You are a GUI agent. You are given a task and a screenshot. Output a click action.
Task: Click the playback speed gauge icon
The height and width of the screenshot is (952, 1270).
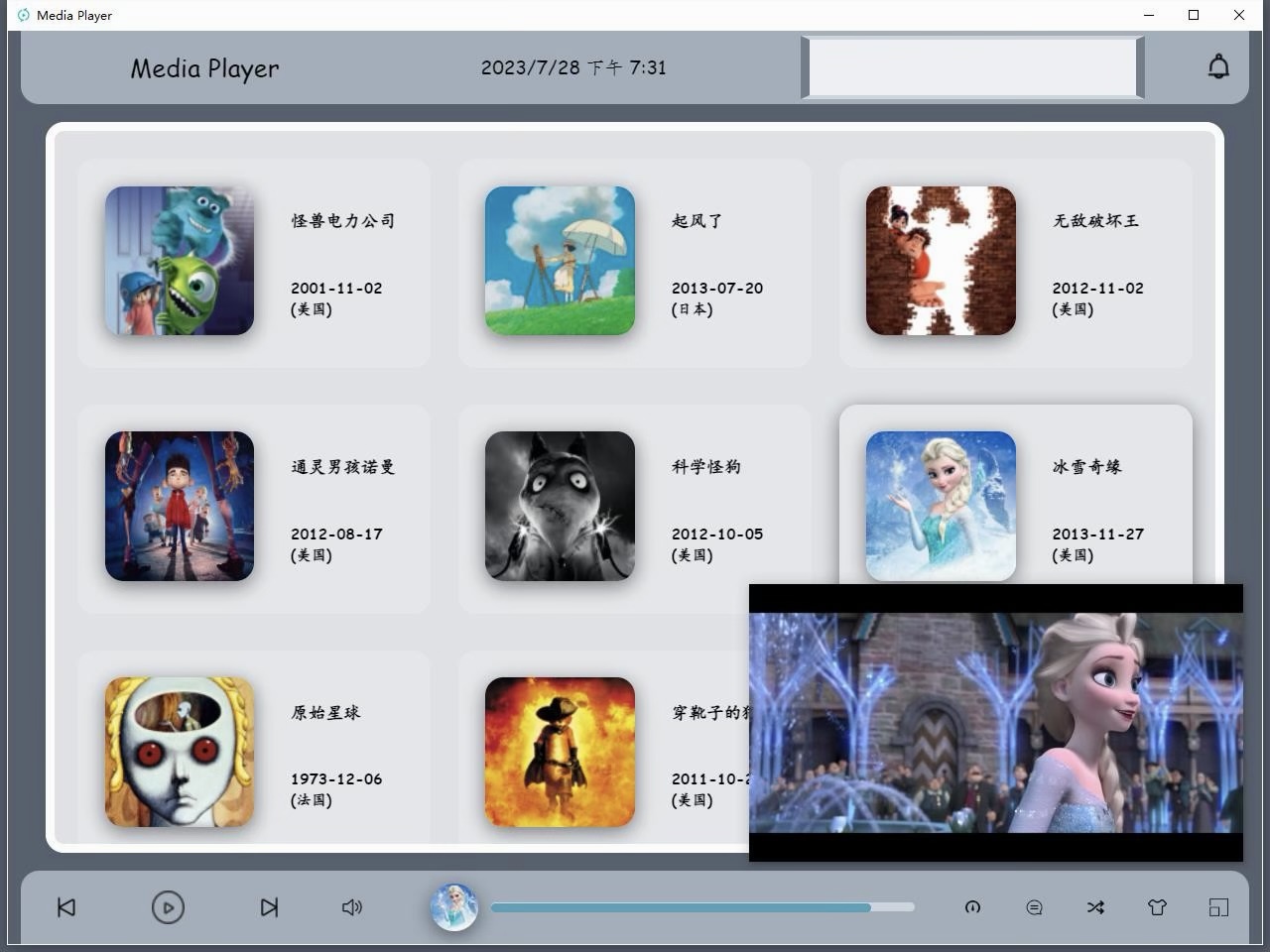point(972,907)
